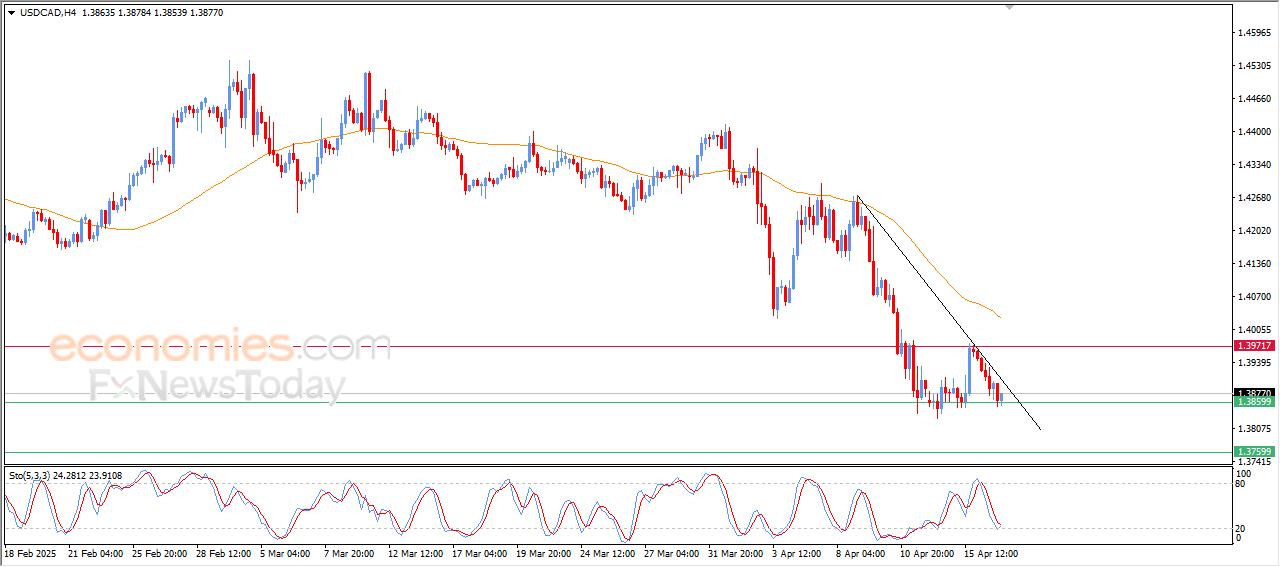Click the 1.40055 price axis label
Image resolution: width=1280 pixels, height=567 pixels.
pyautogui.click(x=1255, y=330)
